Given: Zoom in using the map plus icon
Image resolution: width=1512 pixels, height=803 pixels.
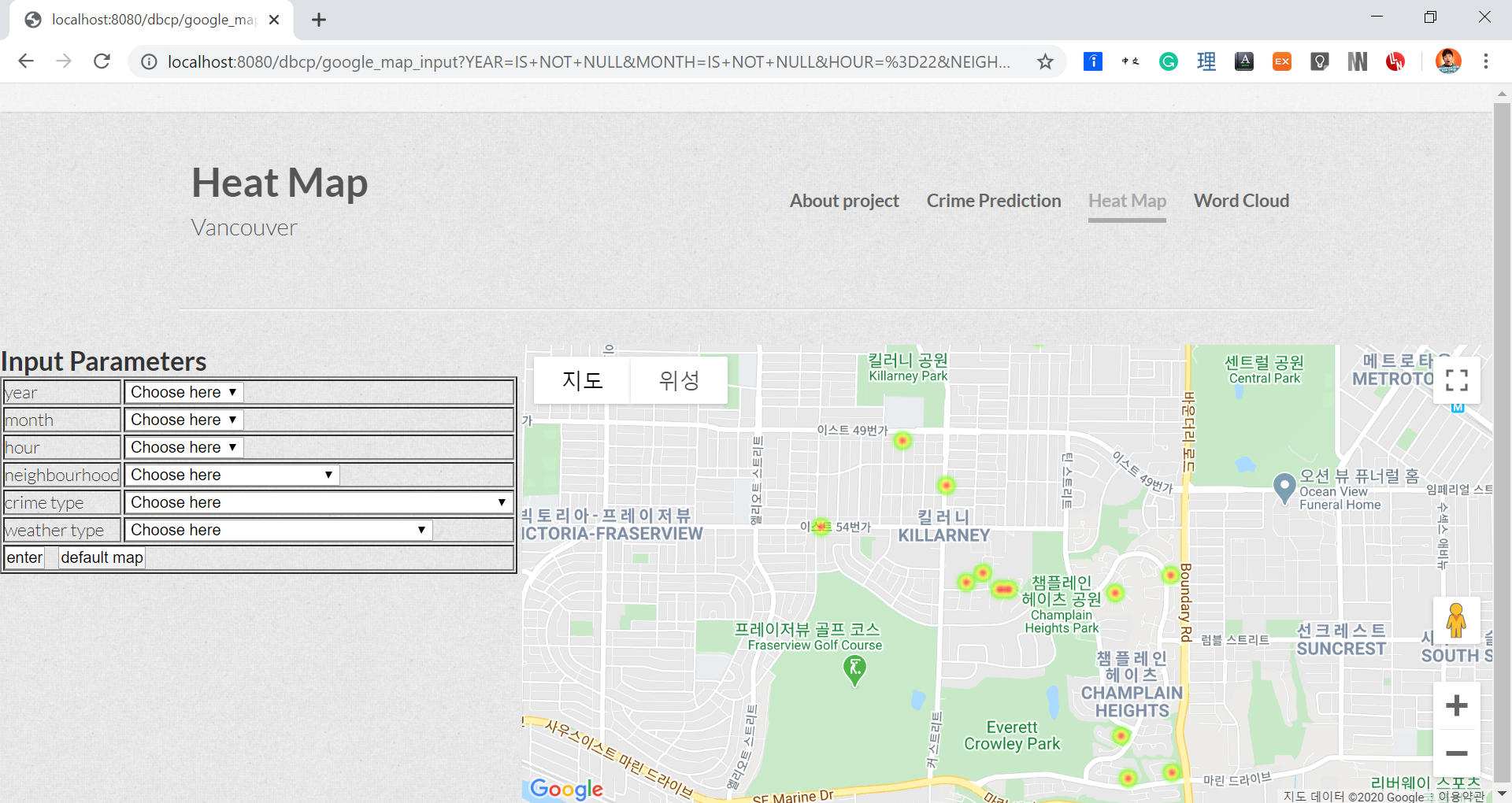Looking at the screenshot, I should click(x=1457, y=705).
